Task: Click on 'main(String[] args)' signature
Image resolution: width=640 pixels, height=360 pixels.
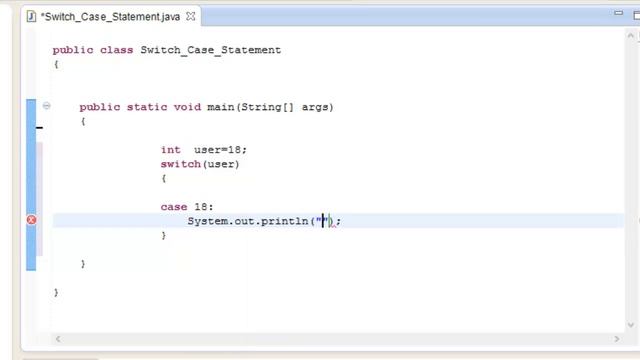Action: (x=270, y=107)
